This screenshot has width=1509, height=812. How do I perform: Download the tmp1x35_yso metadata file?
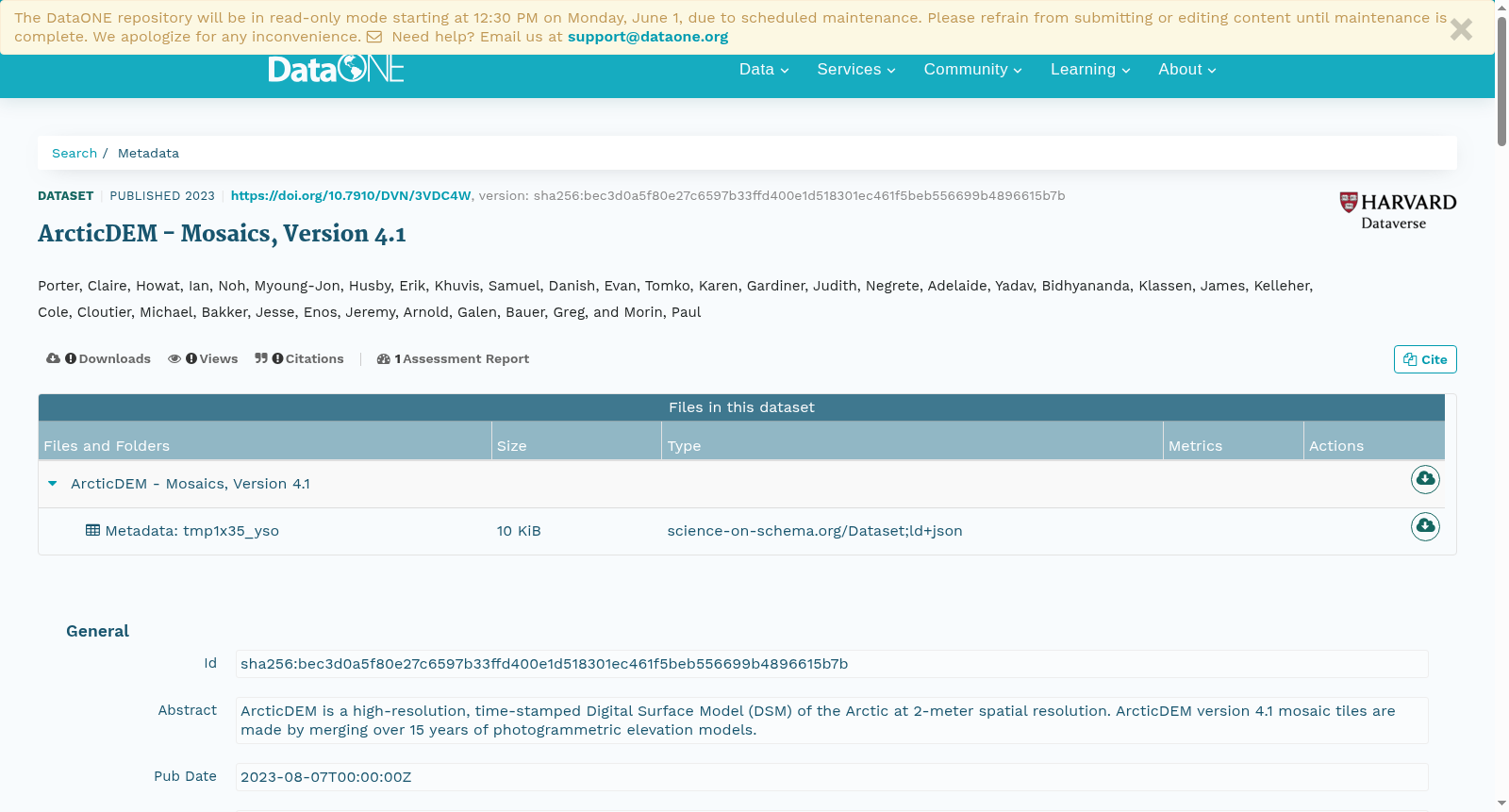click(x=1425, y=525)
